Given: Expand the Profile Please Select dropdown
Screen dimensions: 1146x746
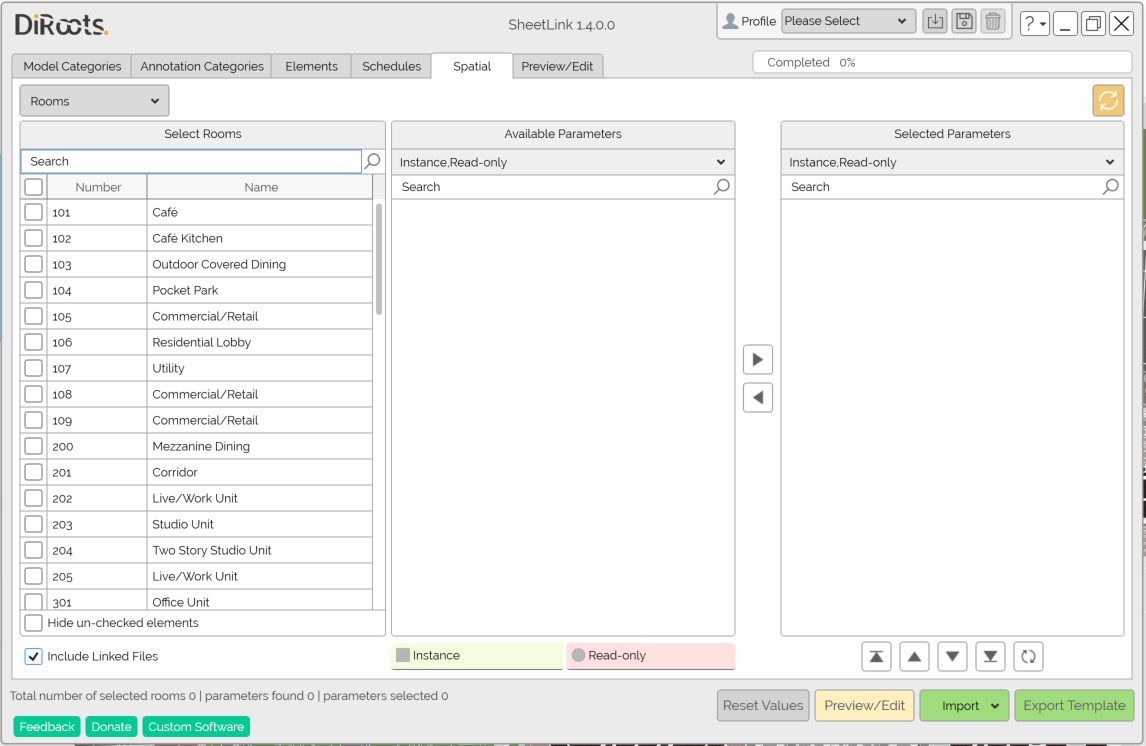Looking at the screenshot, I should pos(848,21).
